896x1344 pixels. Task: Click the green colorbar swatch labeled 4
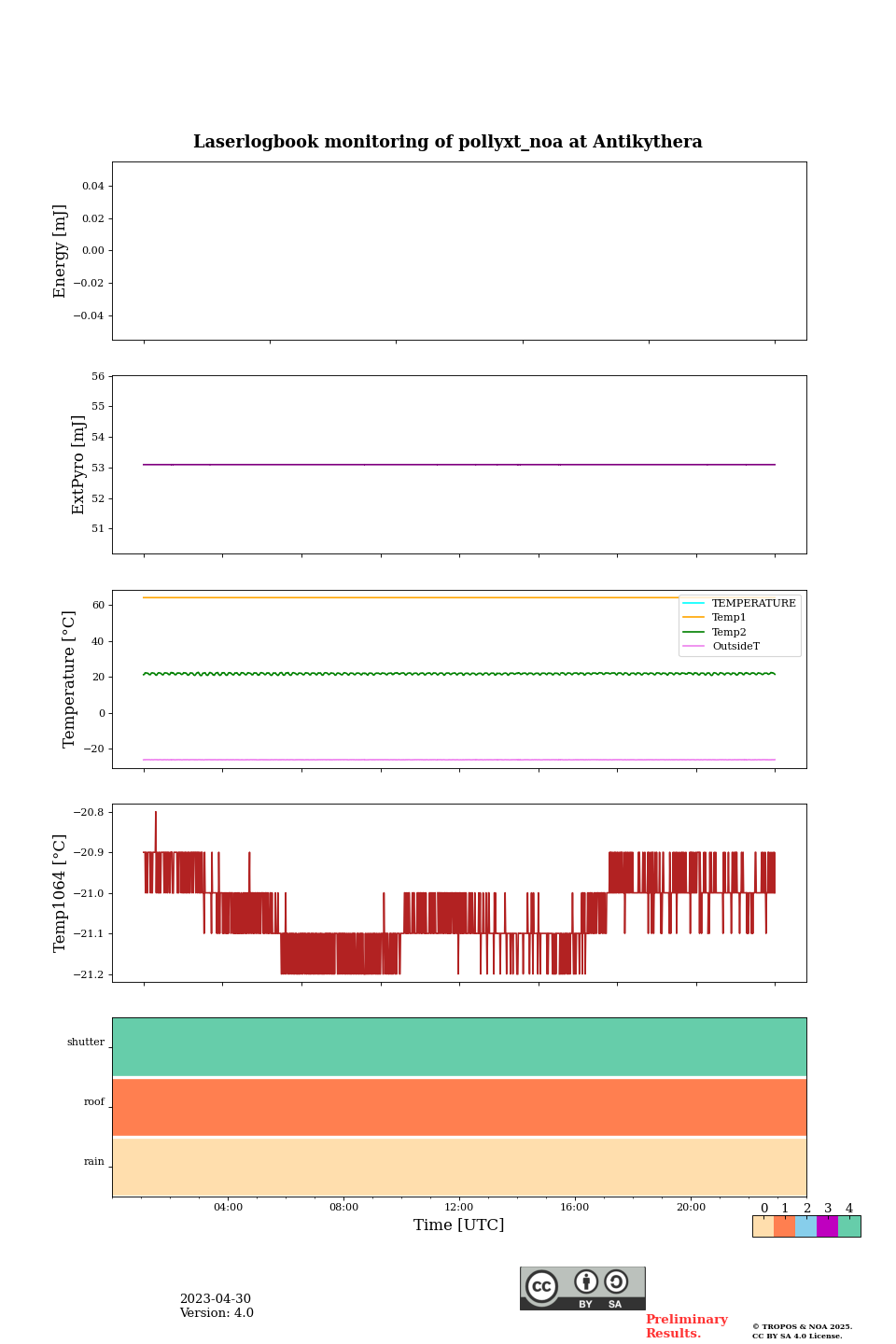click(849, 1226)
